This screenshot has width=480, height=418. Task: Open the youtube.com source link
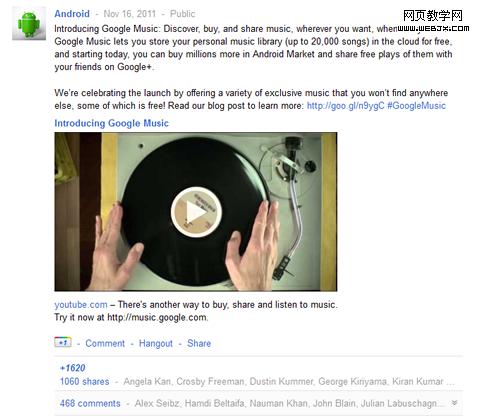[81, 304]
